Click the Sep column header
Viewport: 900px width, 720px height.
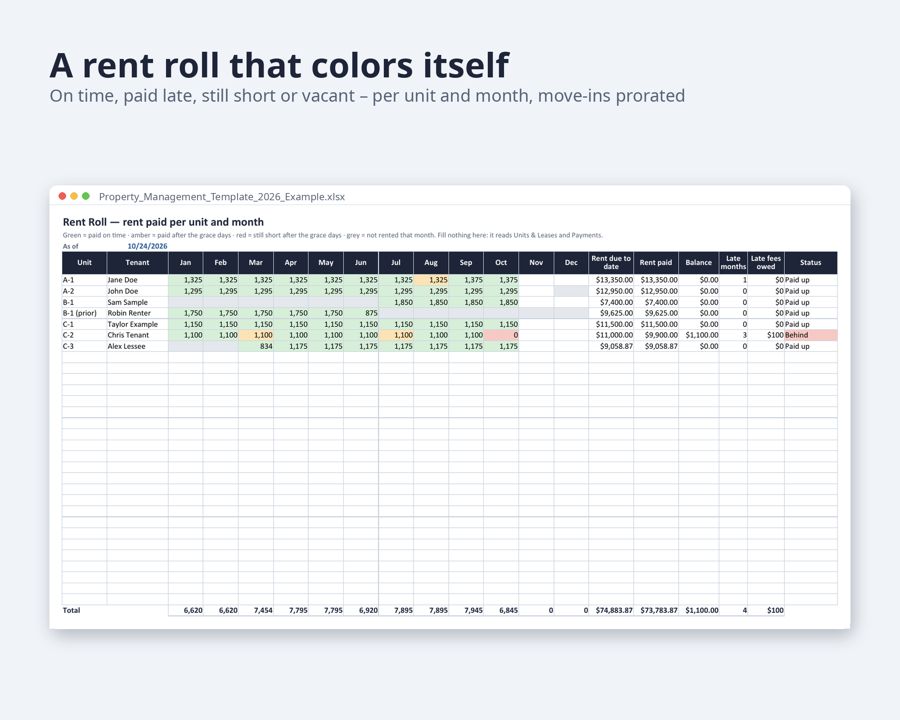point(465,262)
